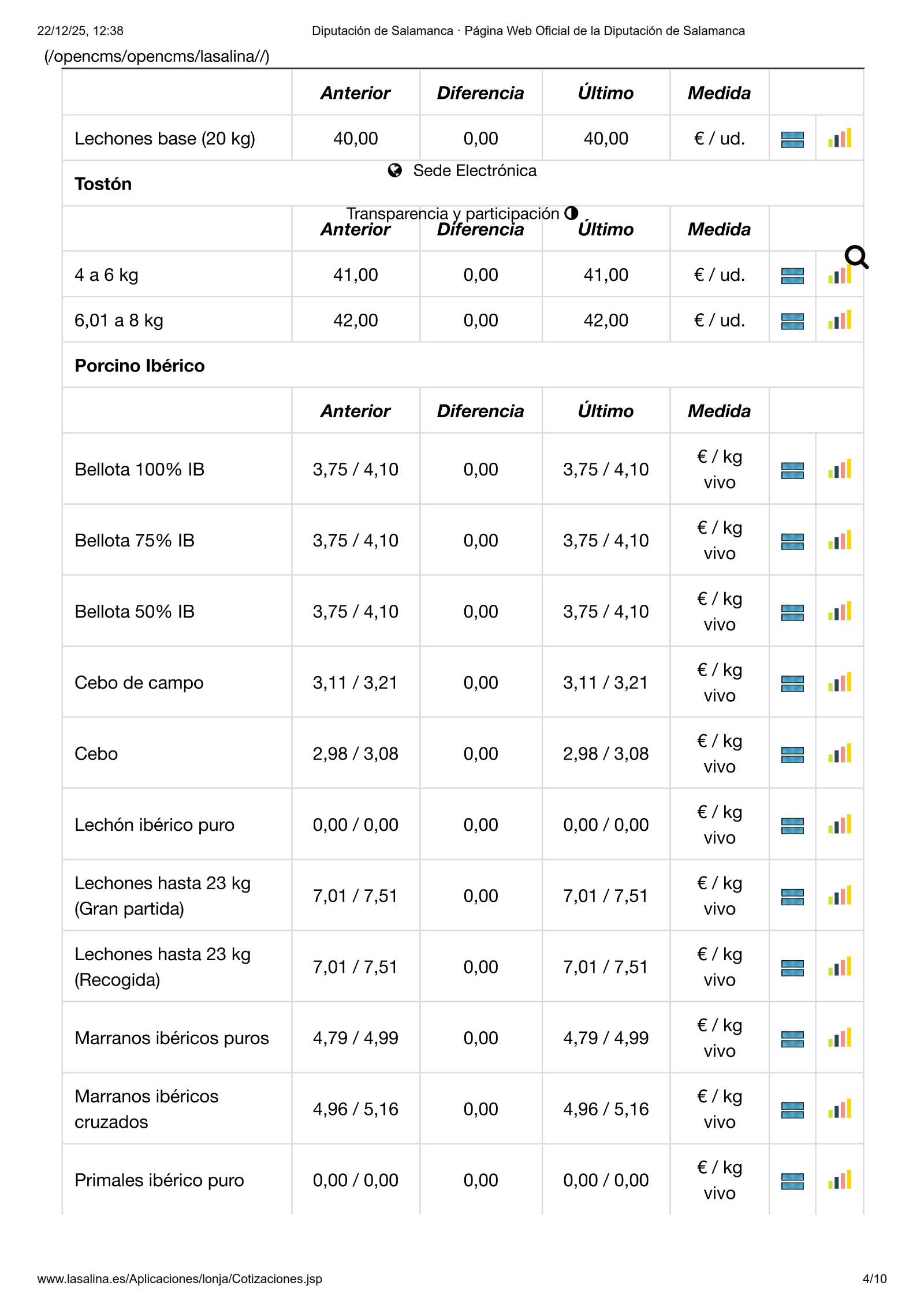Show bar chart for Lechones base (20 kg)
This screenshot has width=924, height=1308.
tap(840, 139)
